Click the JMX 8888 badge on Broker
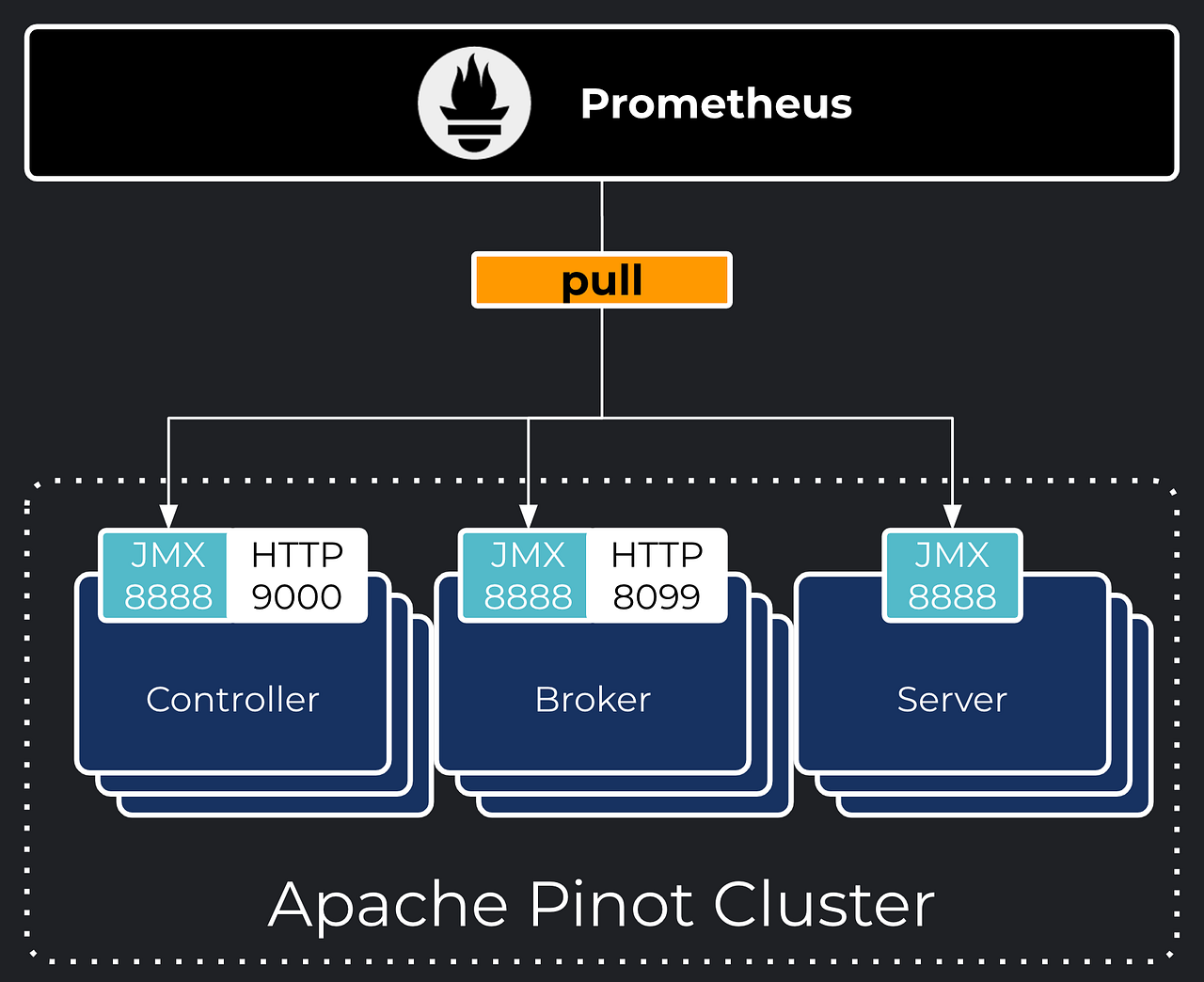The width and height of the screenshot is (1204, 982). pos(524,574)
